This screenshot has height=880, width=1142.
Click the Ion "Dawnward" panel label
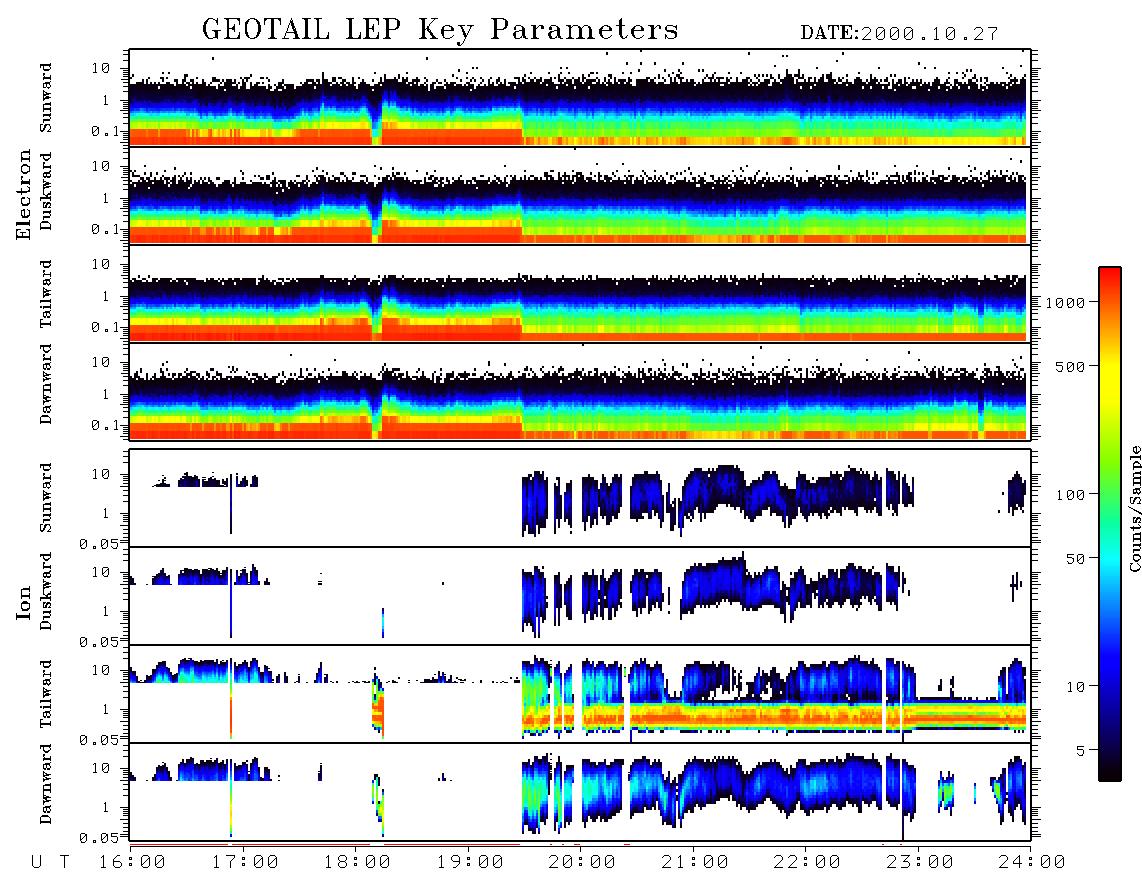[46, 783]
